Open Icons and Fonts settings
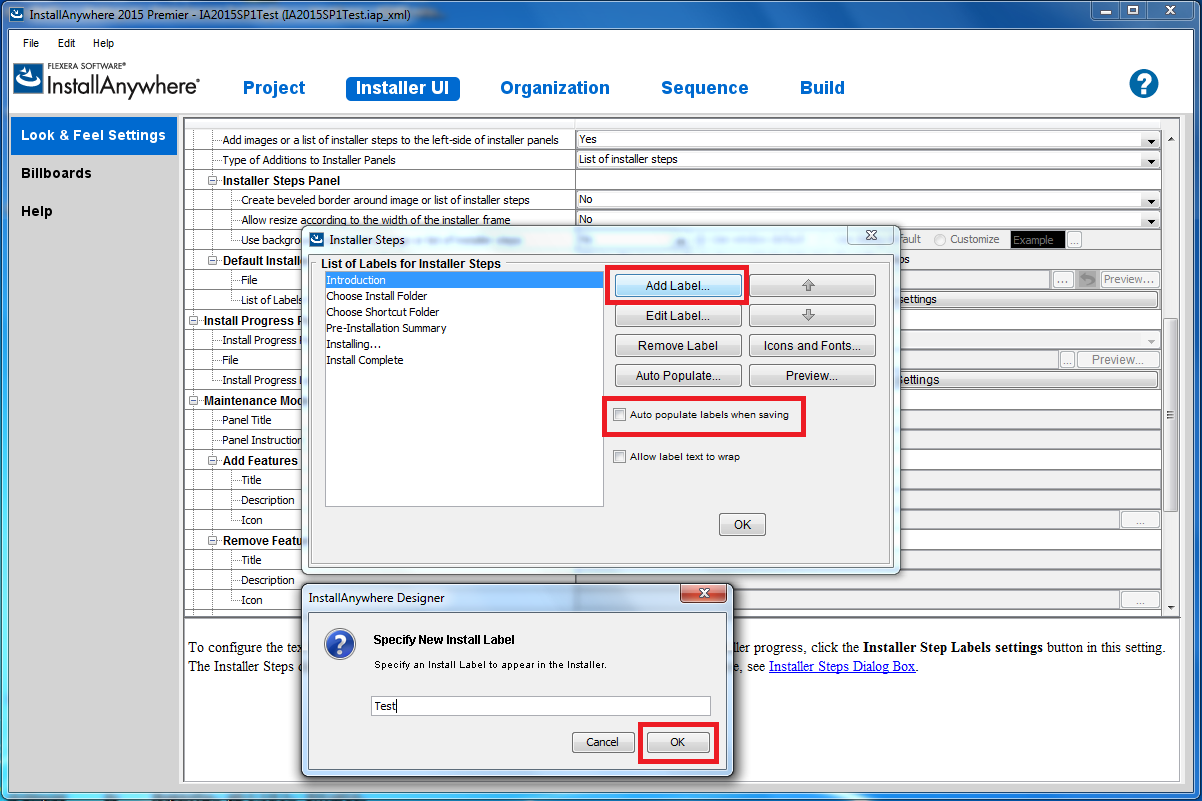Image resolution: width=1202 pixels, height=801 pixels. pos(812,346)
